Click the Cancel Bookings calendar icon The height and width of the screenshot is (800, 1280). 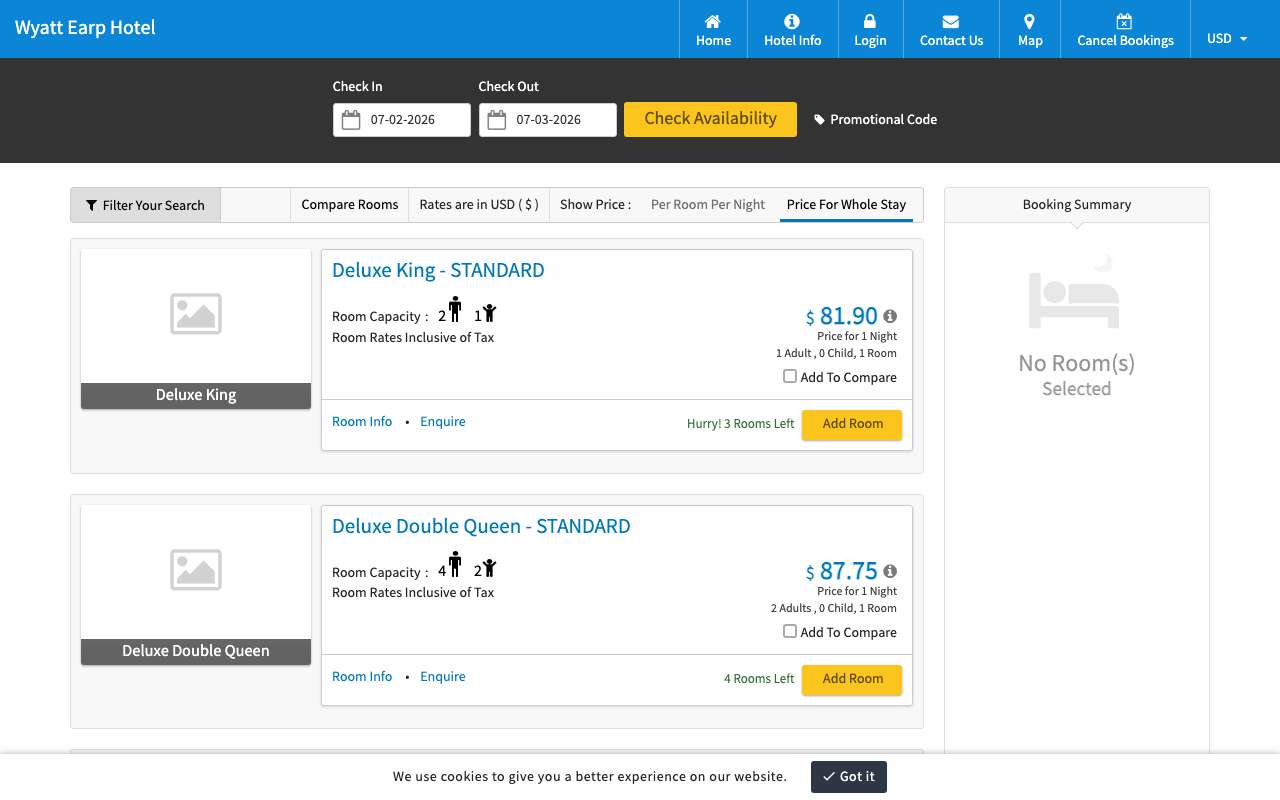1124,21
